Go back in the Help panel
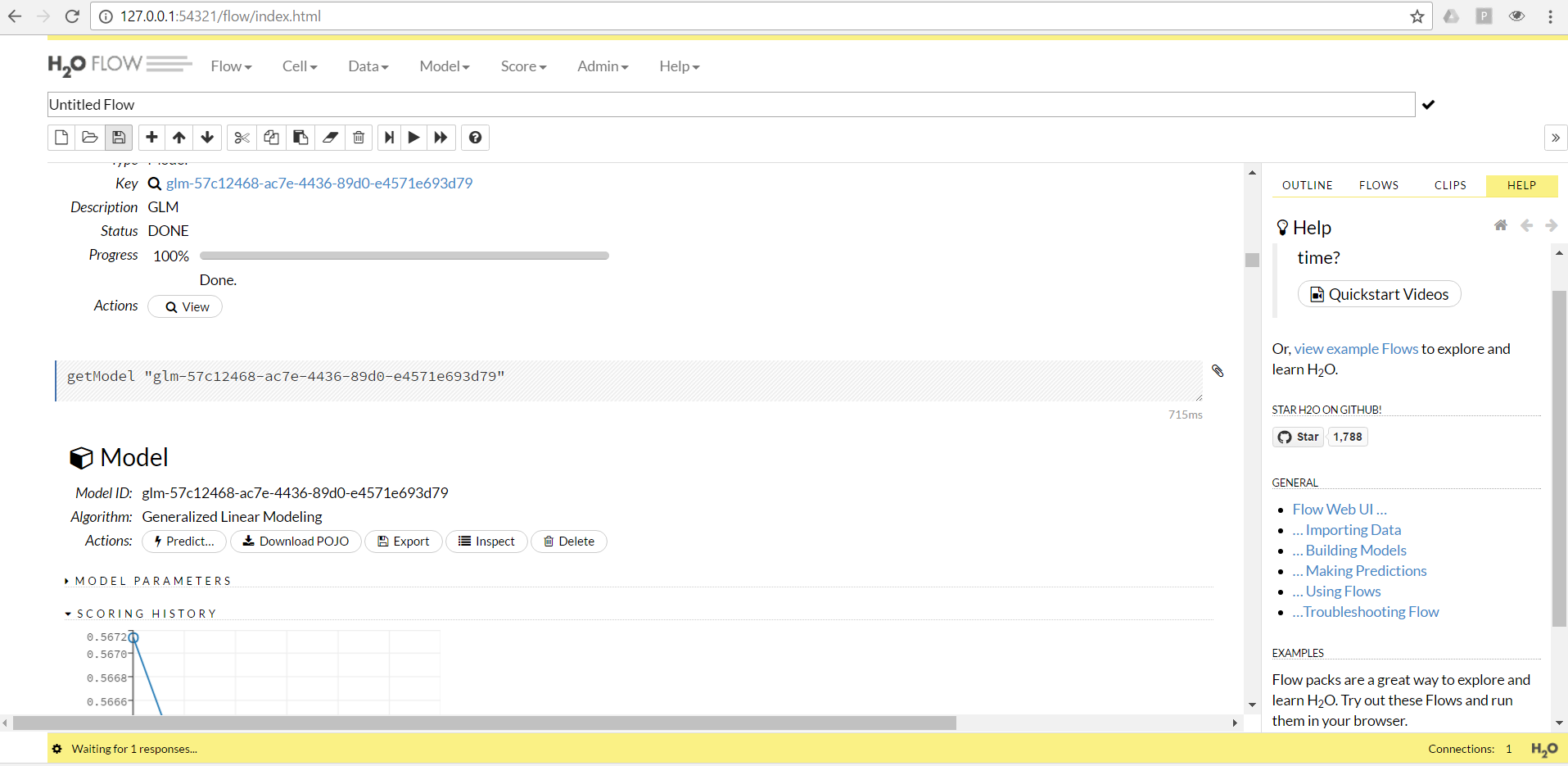The width and height of the screenshot is (1568, 766). tap(1526, 225)
